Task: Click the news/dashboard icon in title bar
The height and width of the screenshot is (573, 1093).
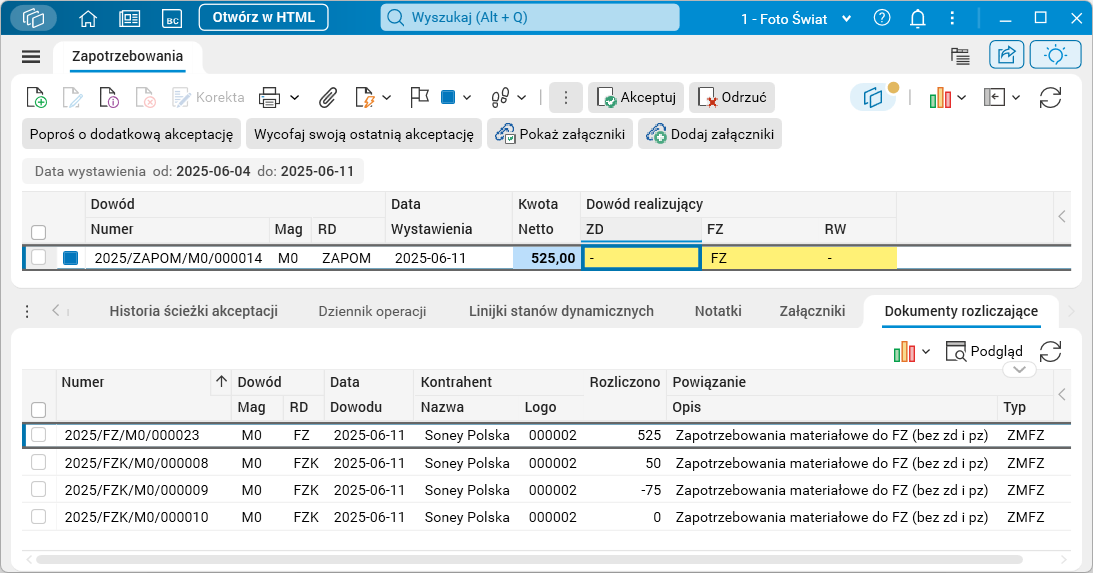Action: (x=130, y=18)
